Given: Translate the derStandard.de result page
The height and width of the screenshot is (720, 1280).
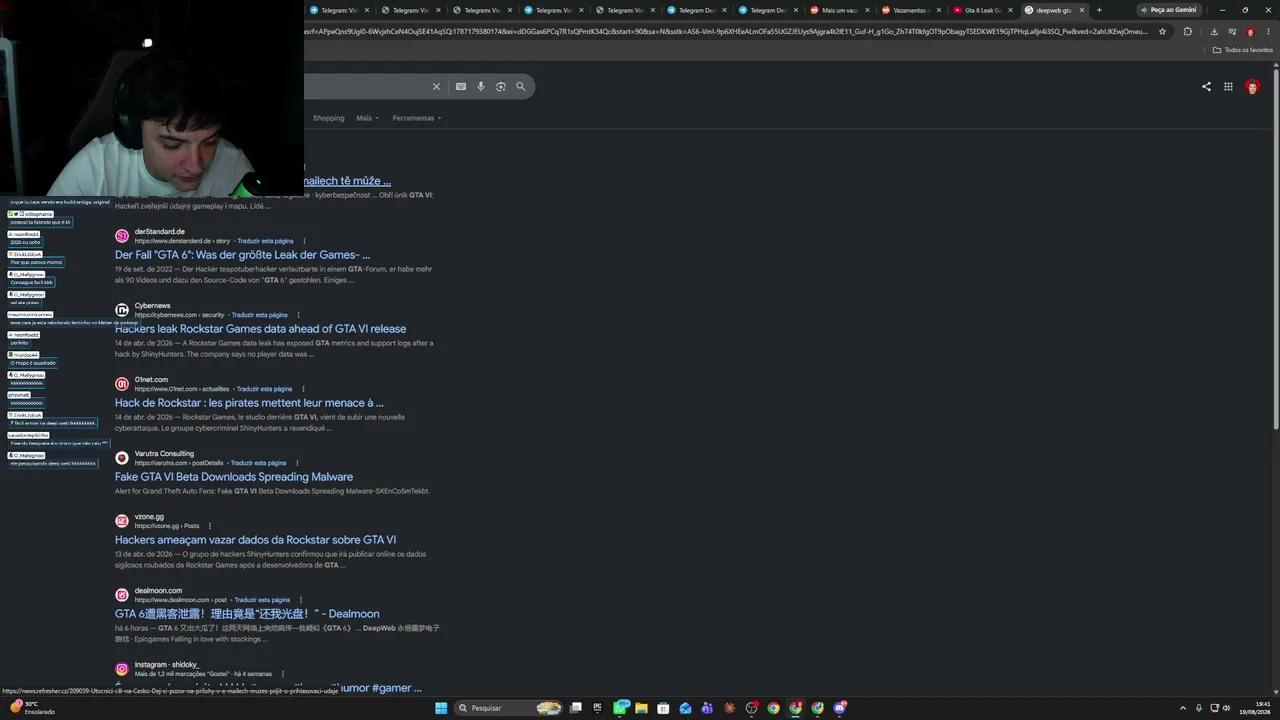Looking at the screenshot, I should click(265, 241).
